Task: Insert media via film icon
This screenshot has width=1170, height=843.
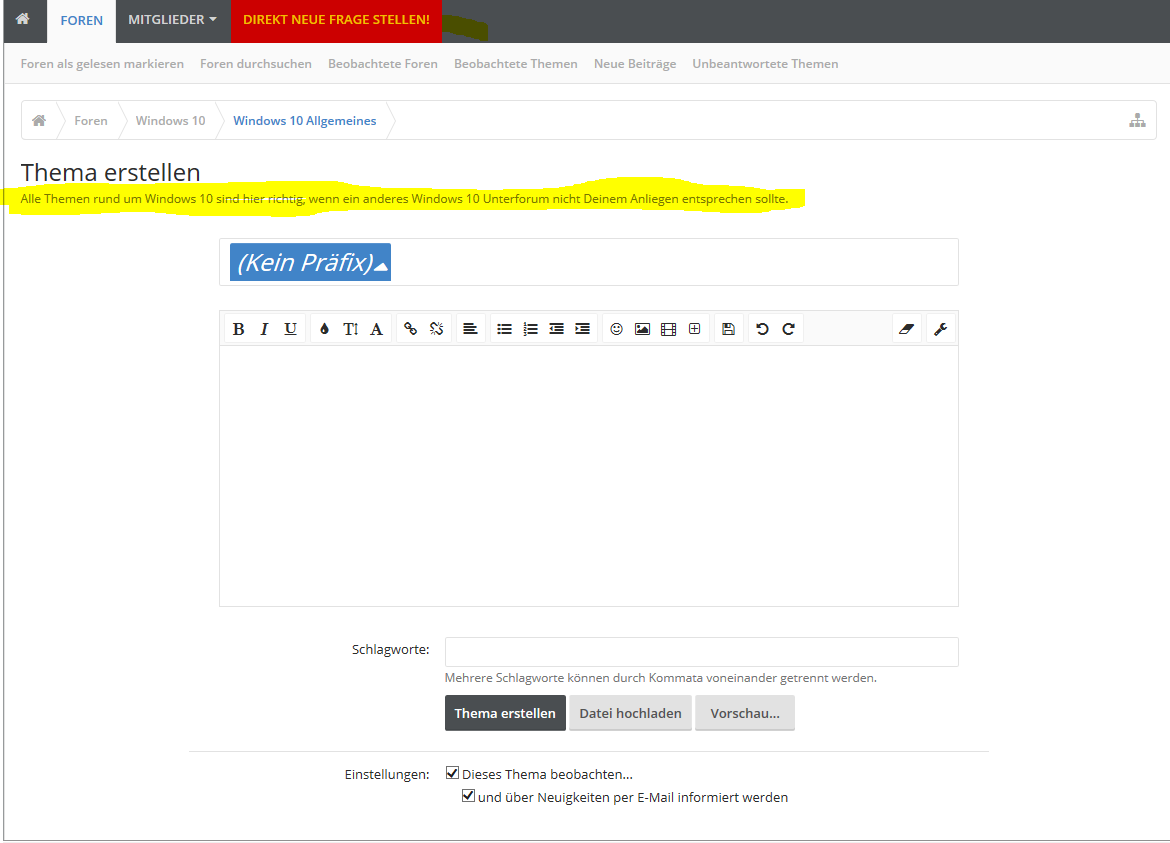Action: click(x=669, y=329)
